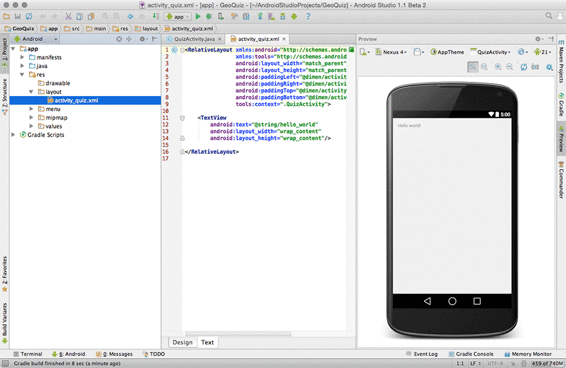Select the AppTheme theme button
This screenshot has width=566, height=368.
tap(447, 52)
